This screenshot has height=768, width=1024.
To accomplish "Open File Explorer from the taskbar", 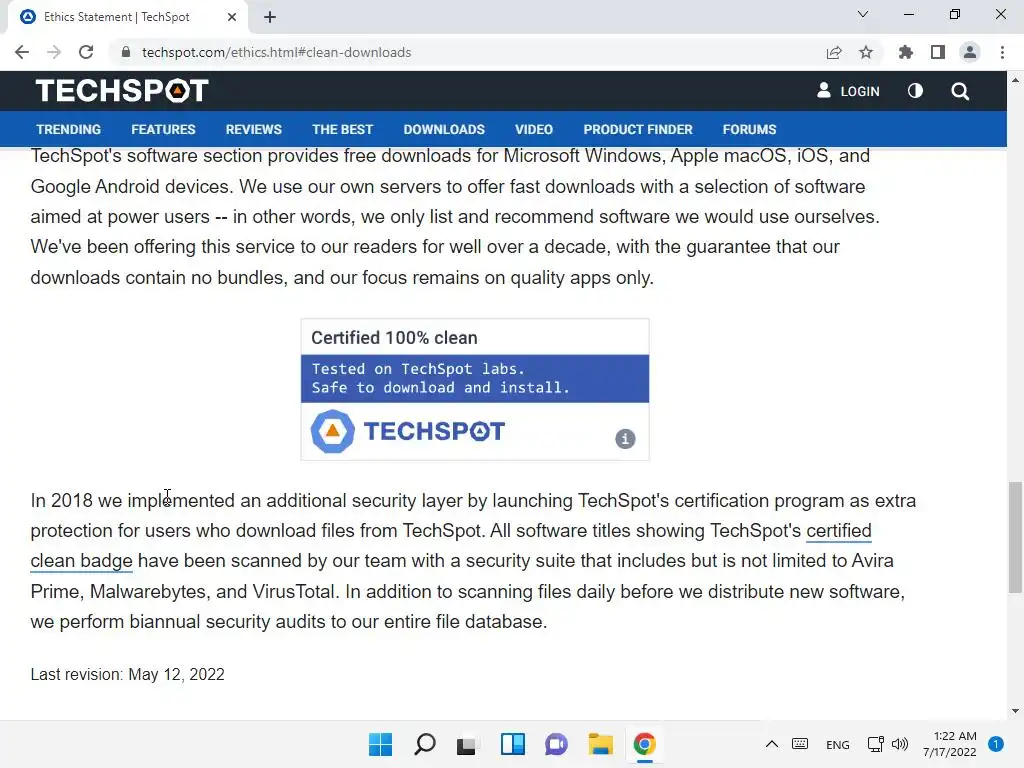I will [x=600, y=744].
